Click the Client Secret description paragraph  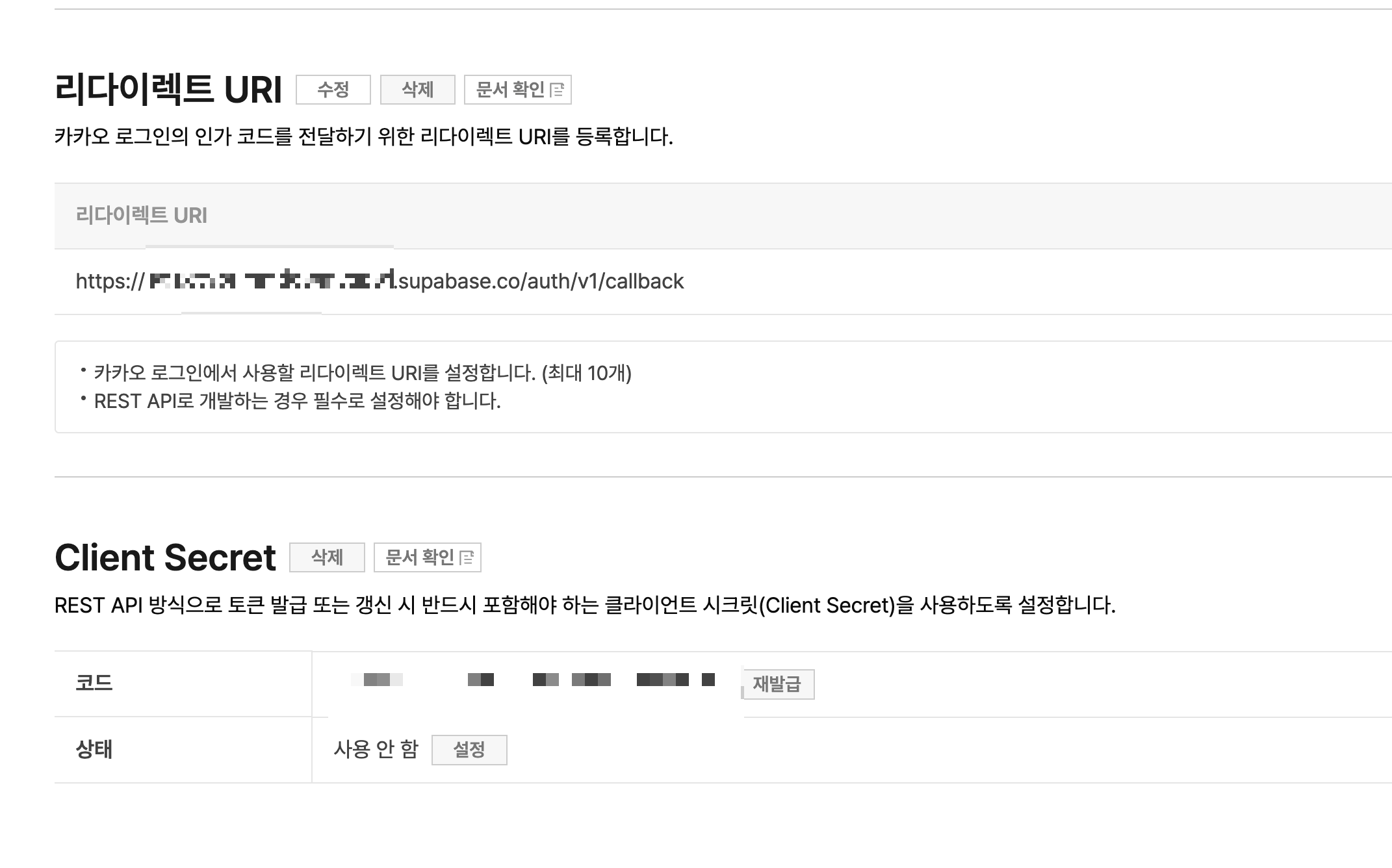(x=585, y=606)
